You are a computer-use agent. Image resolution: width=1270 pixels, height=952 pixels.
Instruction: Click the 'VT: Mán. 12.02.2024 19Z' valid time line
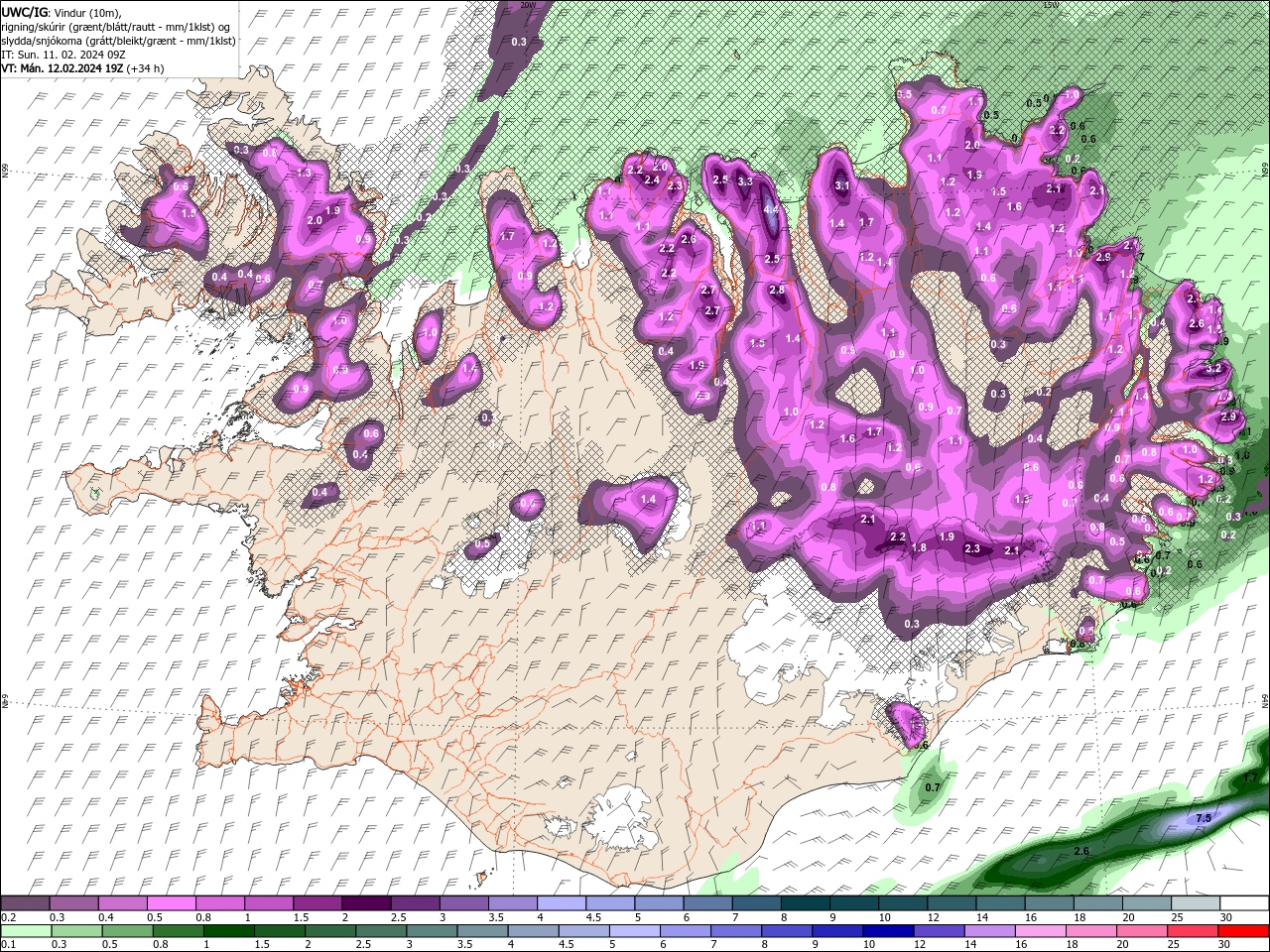click(x=63, y=68)
